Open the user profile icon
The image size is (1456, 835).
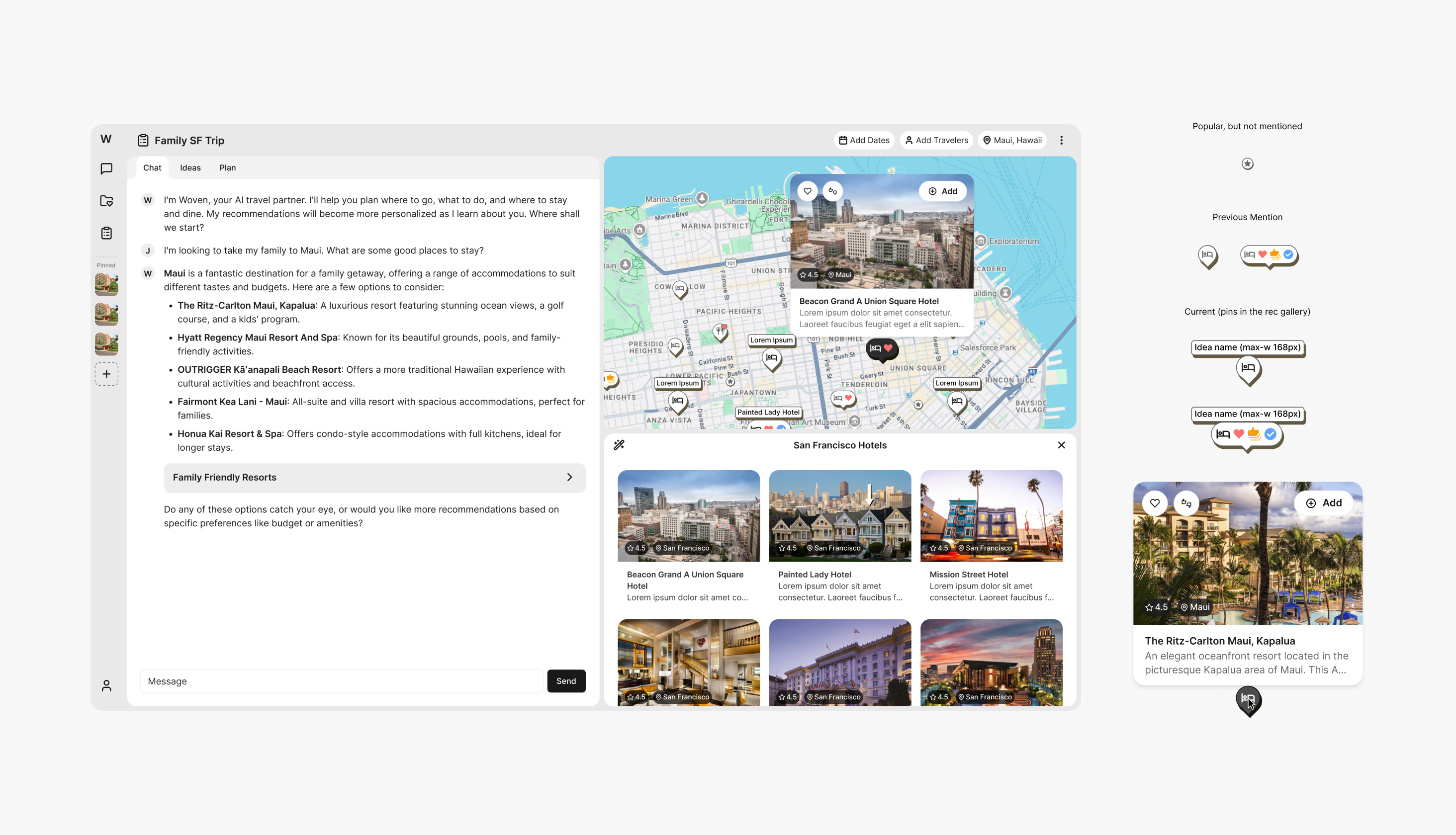click(106, 685)
